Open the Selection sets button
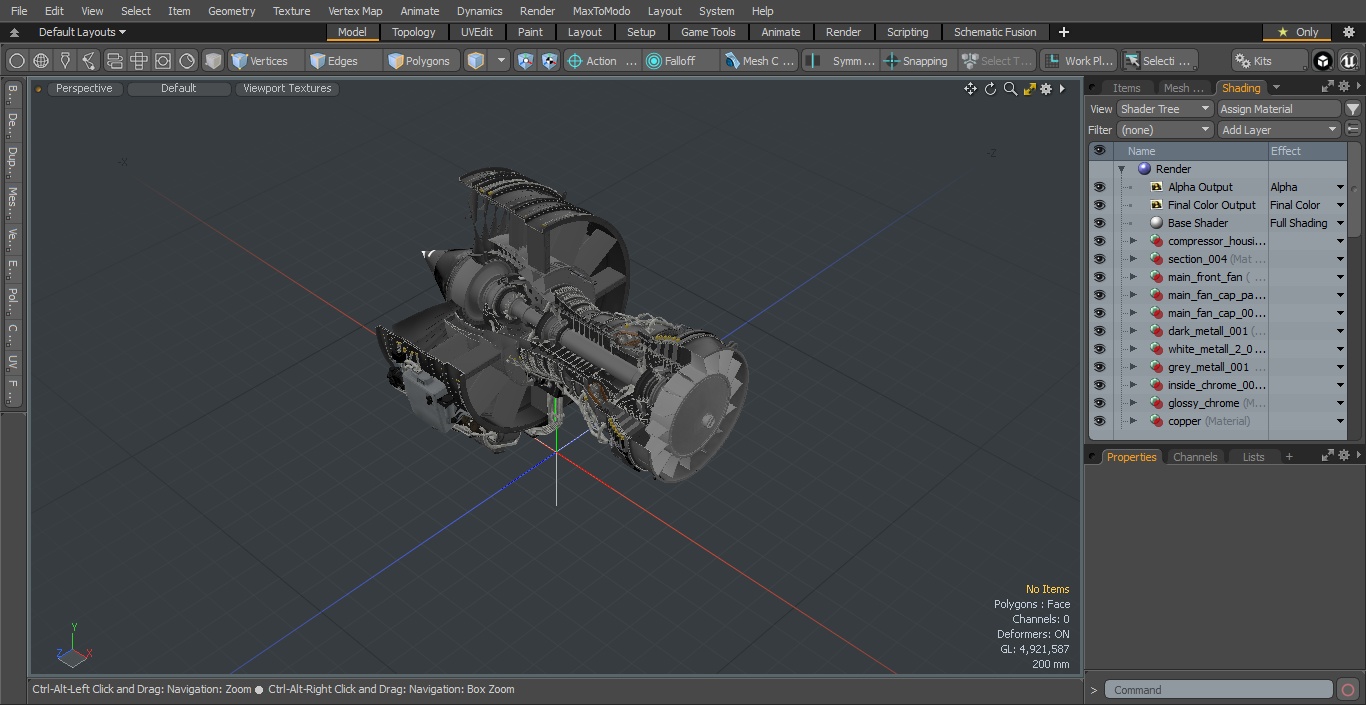Viewport: 1366px width, 705px height. [1158, 61]
